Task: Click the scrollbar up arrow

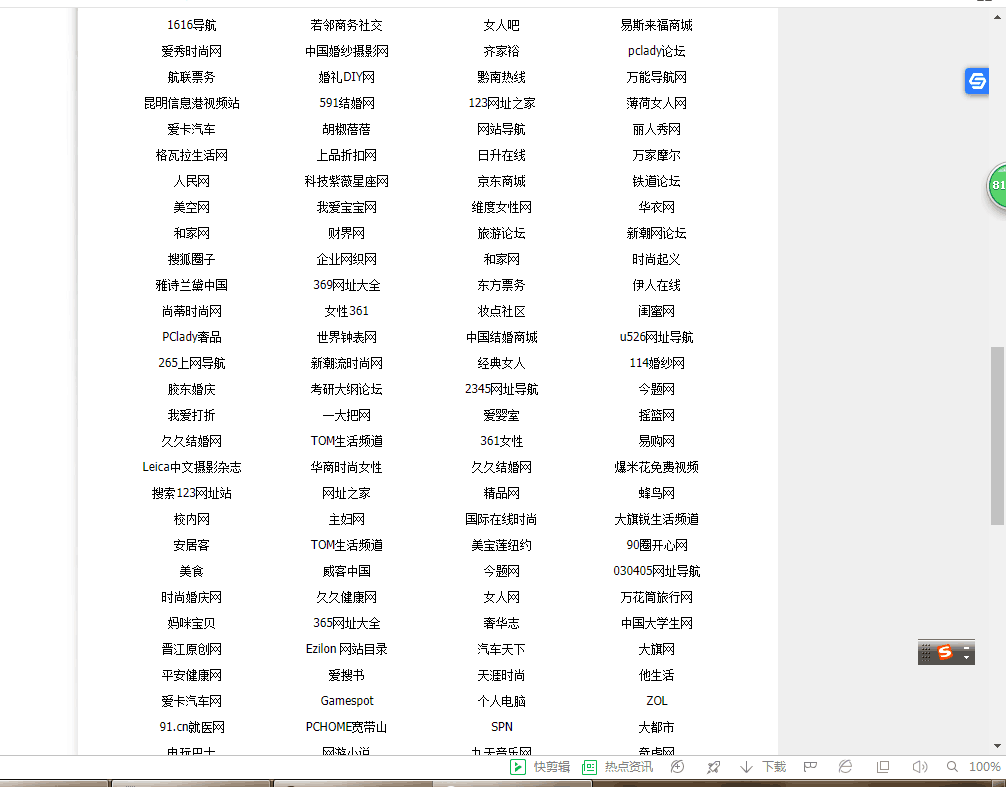Action: (997, 17)
